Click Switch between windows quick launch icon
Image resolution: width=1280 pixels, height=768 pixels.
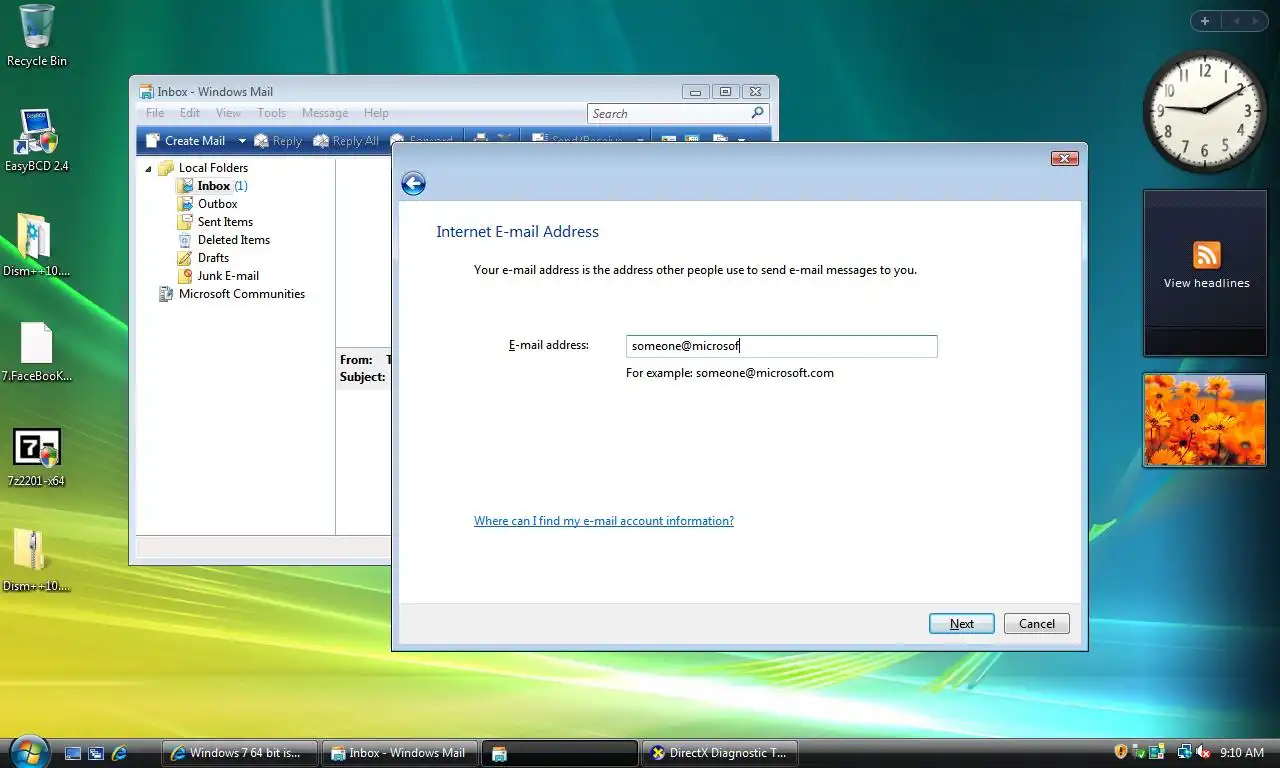(x=96, y=753)
